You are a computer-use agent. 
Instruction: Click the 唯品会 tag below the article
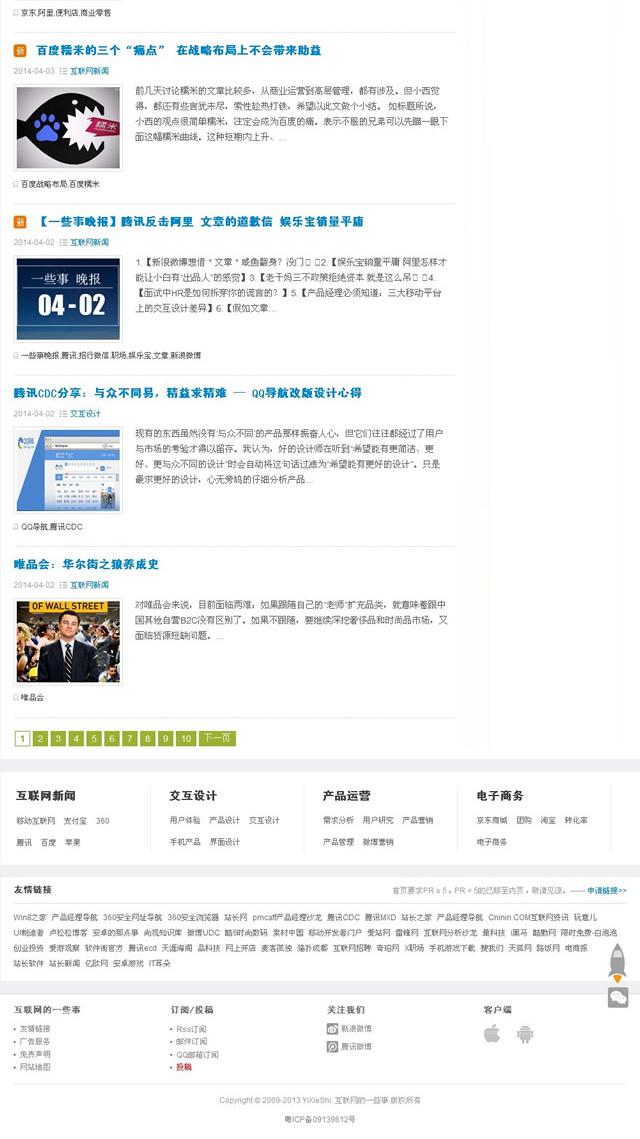tap(32, 697)
